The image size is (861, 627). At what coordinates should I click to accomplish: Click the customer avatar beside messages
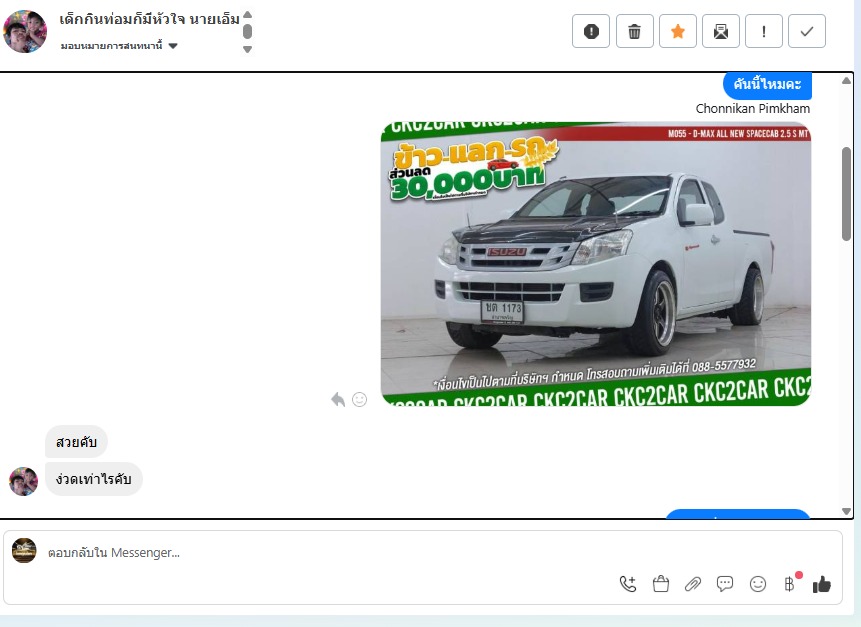(24, 482)
